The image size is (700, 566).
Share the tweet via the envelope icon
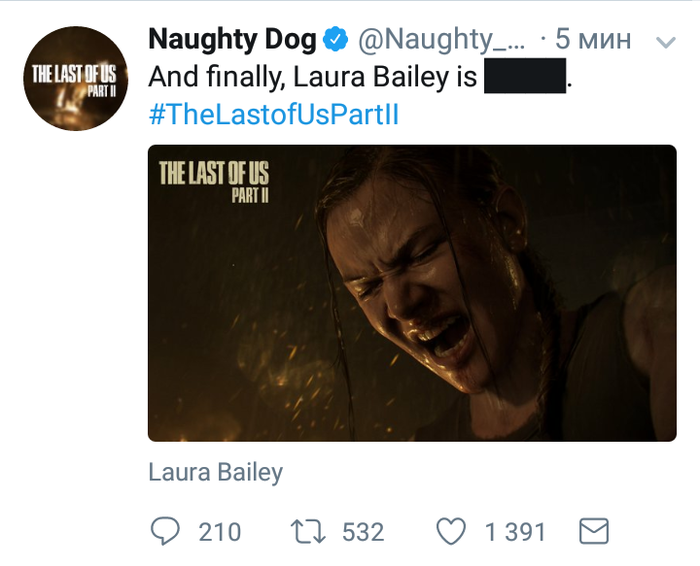(x=594, y=531)
